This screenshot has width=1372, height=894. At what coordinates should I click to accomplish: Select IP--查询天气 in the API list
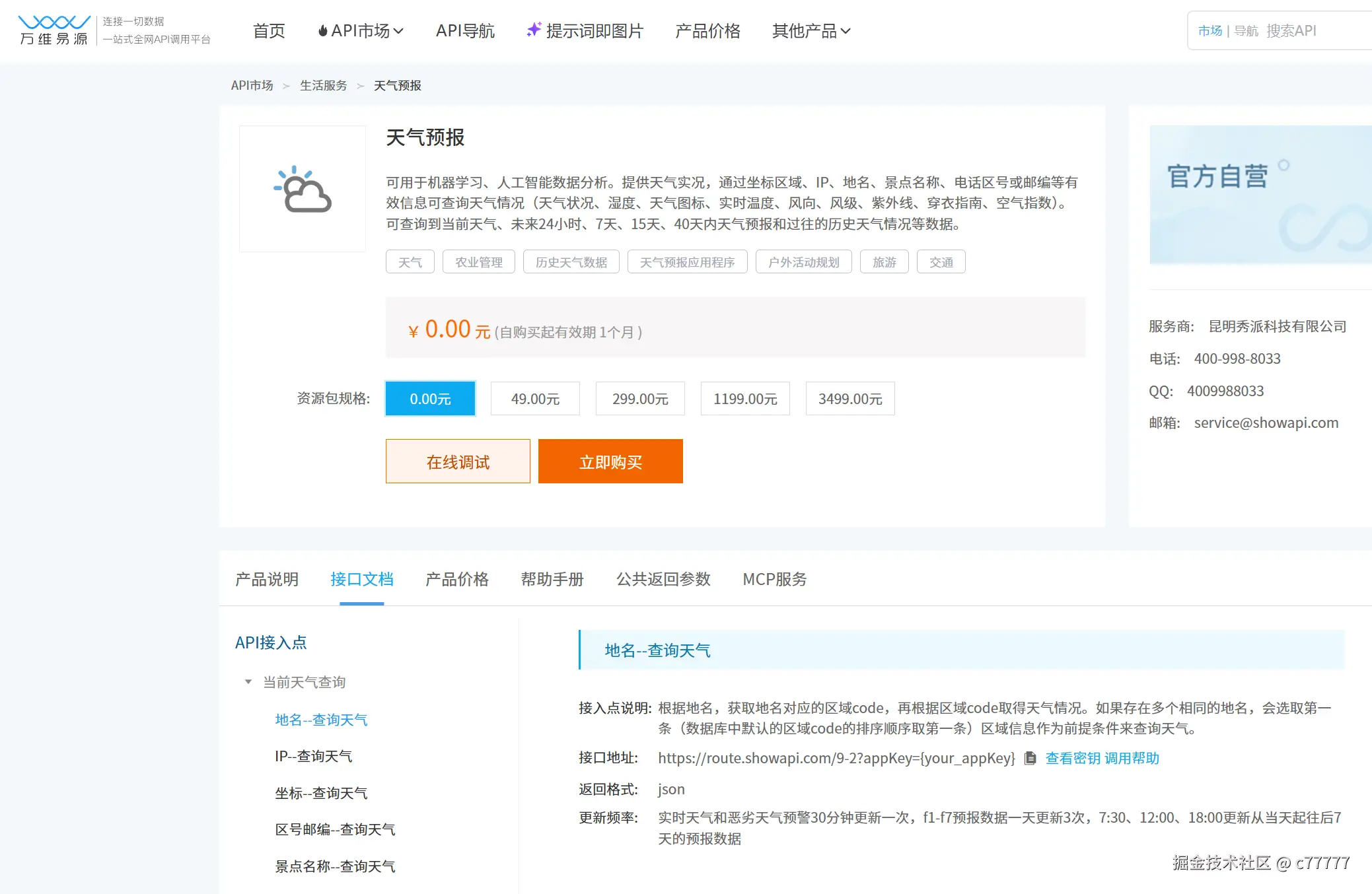coord(314,756)
